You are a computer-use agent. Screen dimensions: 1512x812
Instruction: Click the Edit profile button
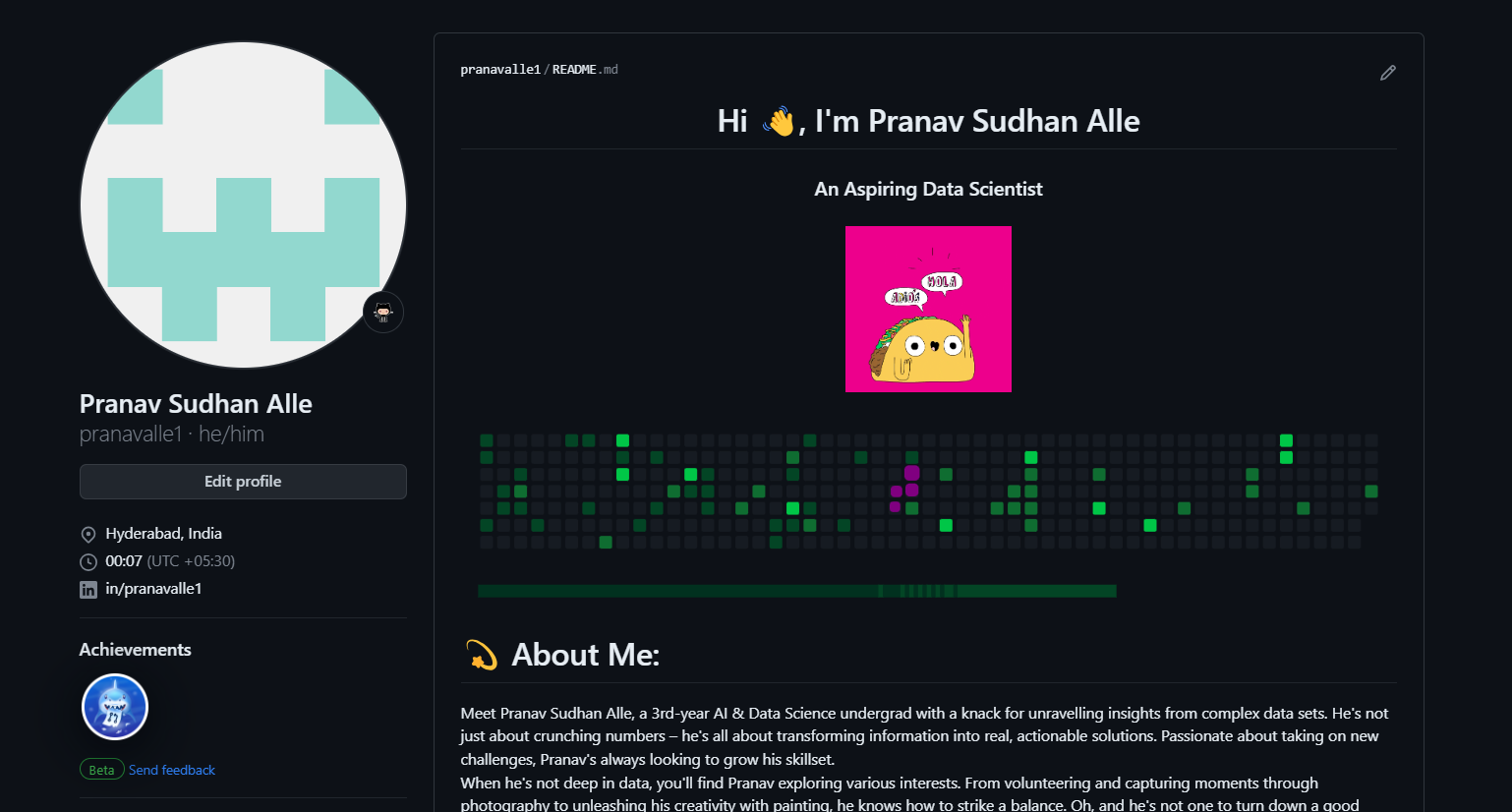pos(243,482)
